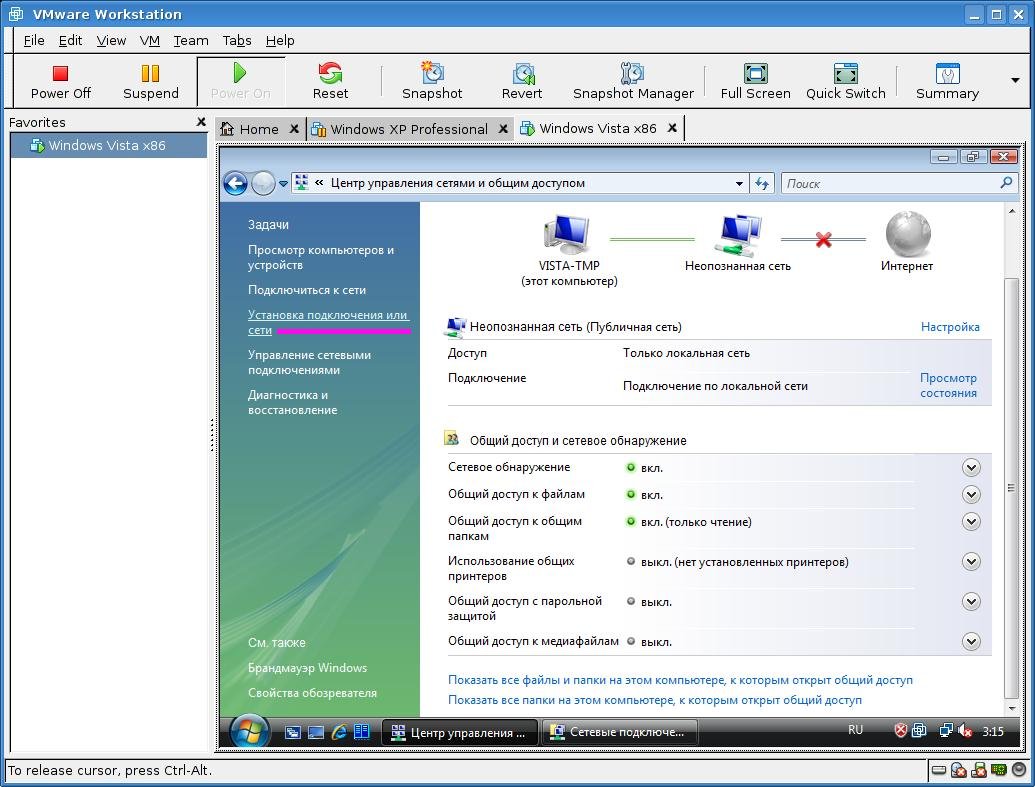The width and height of the screenshot is (1035, 787).
Task: Refresh the Vista address bar location
Action: point(762,184)
